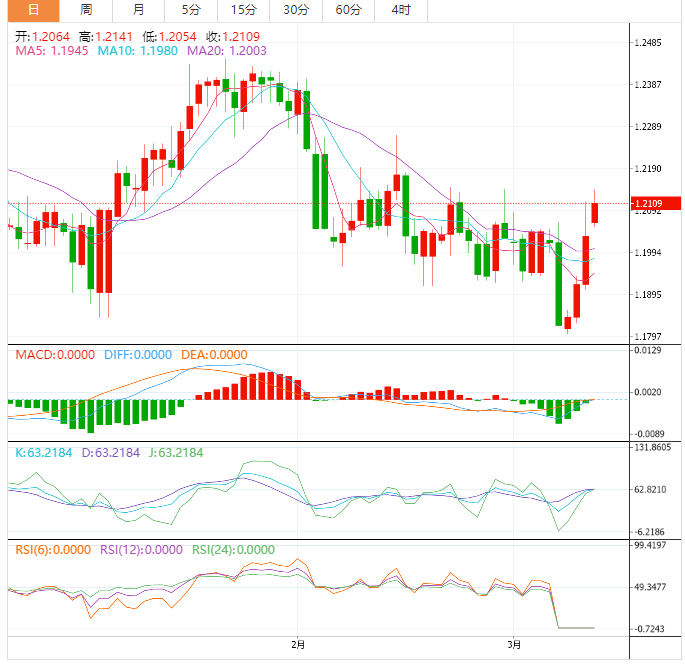Click the 1.2387 price axis label
The image size is (685, 669).
pyautogui.click(x=648, y=85)
